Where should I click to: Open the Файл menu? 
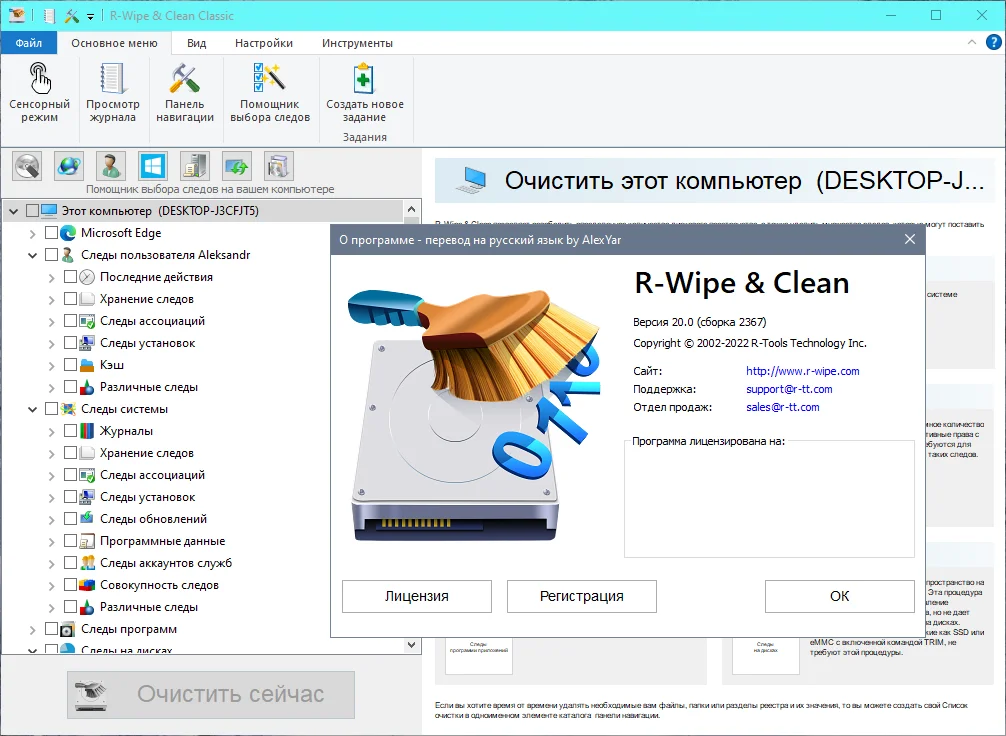pos(29,43)
